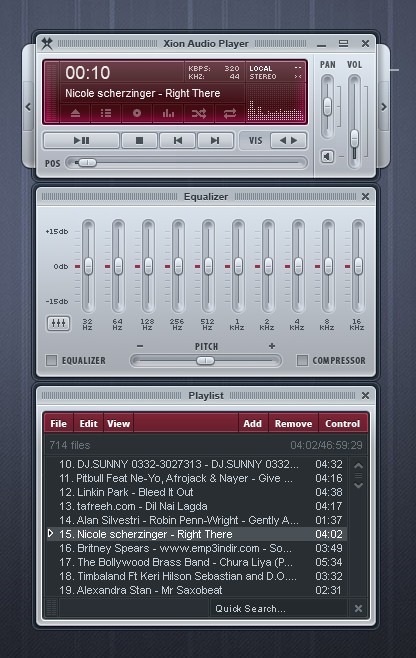Select track 16 Britney Spears
This screenshot has height=658, width=416.
(x=196, y=548)
